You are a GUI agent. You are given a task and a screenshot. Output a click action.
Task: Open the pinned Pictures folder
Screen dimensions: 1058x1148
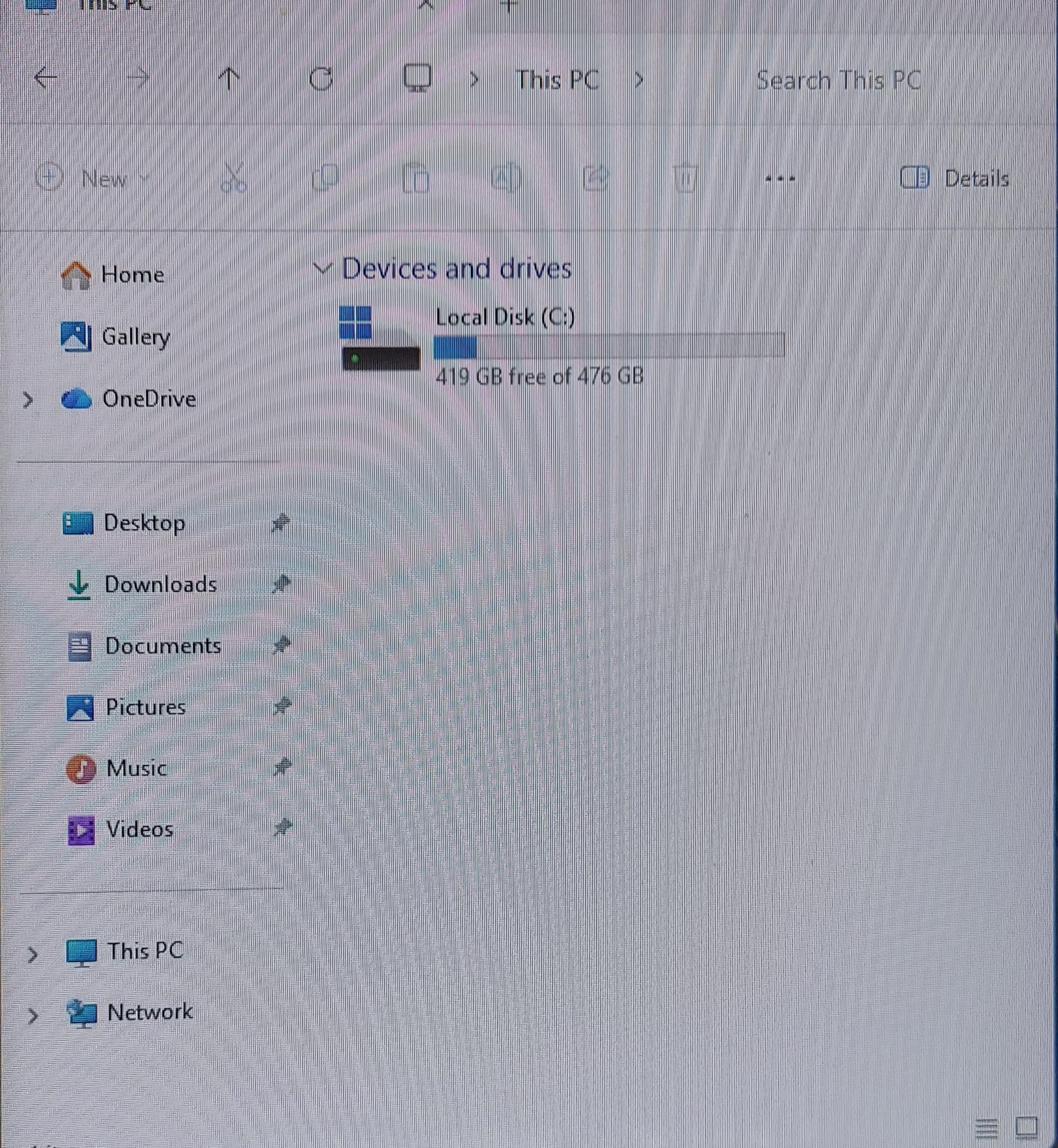127,707
